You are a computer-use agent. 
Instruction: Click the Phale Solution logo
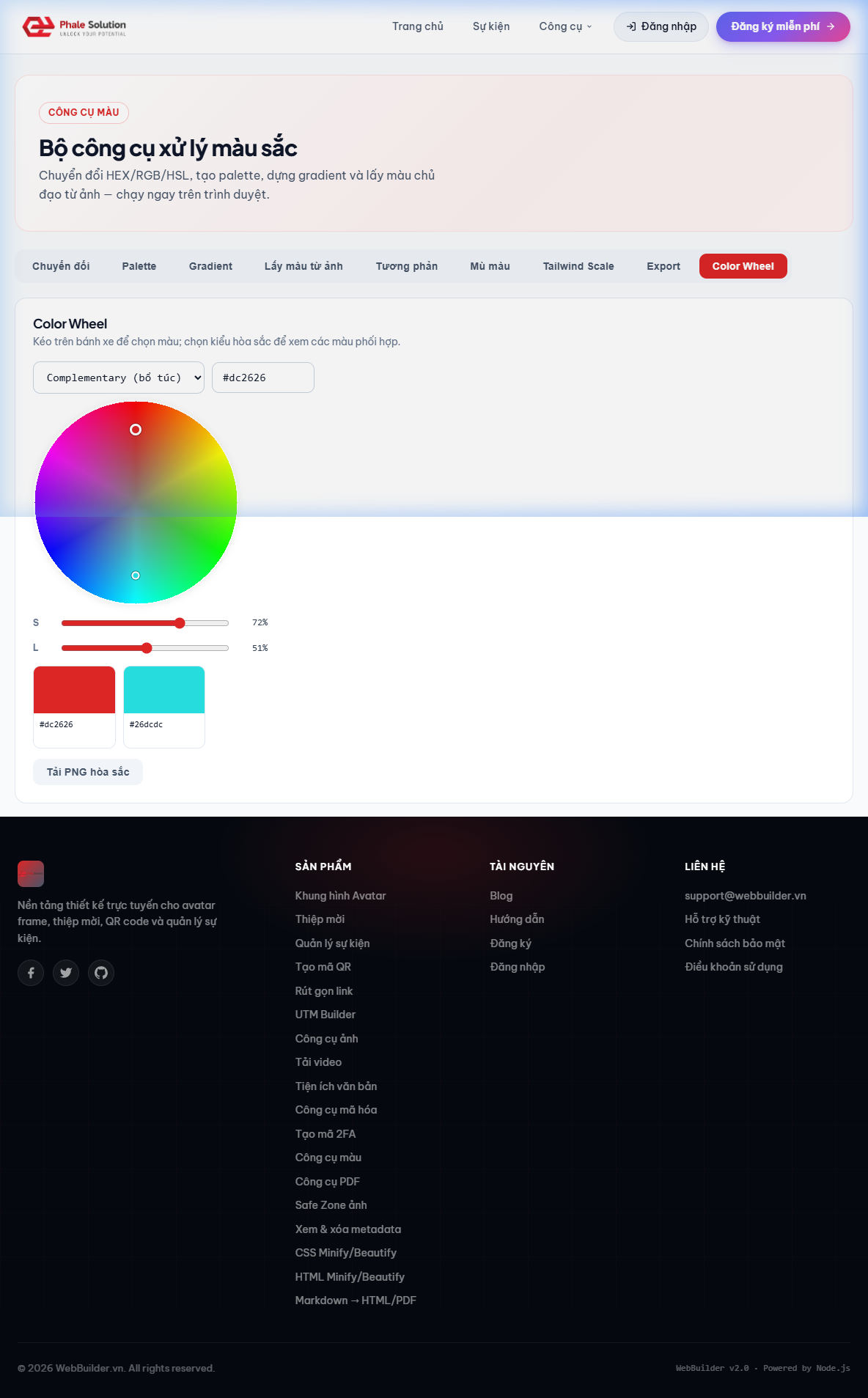[x=74, y=26]
